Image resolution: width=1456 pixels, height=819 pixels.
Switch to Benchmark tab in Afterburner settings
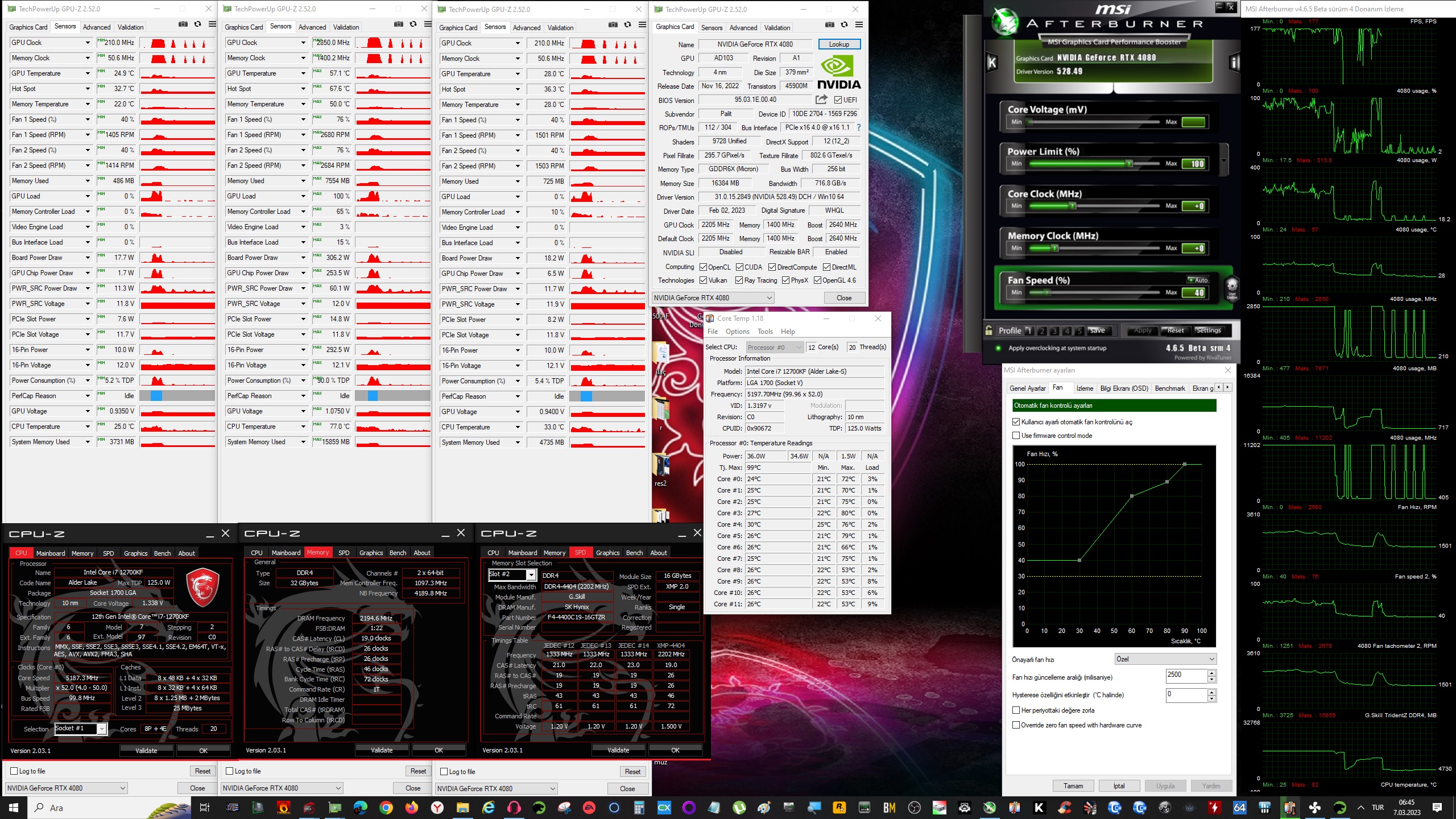coord(1170,388)
